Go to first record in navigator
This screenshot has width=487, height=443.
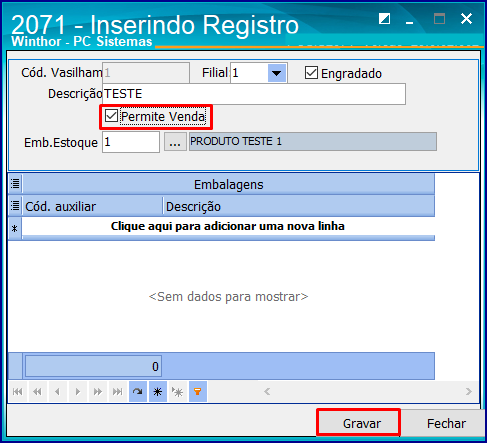pyautogui.click(x=17, y=391)
